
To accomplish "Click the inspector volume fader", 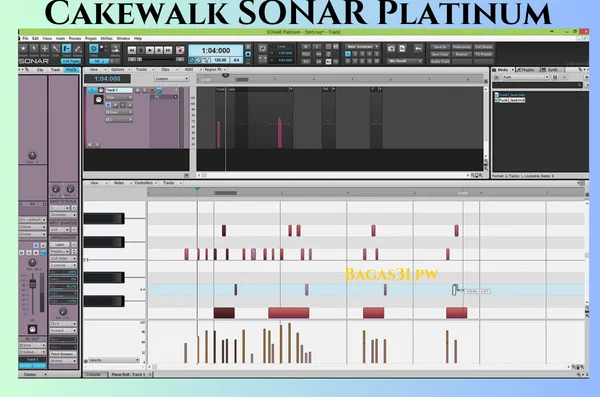I will coord(33,284).
